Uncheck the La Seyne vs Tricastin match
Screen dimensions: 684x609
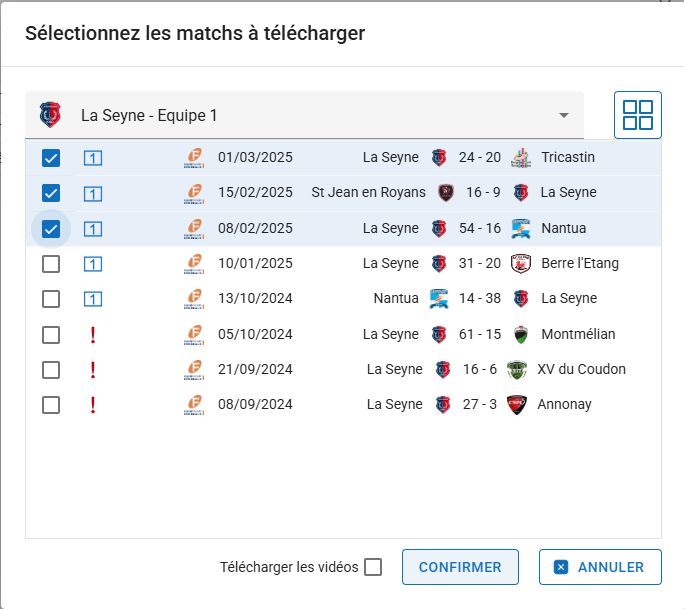click(51, 158)
